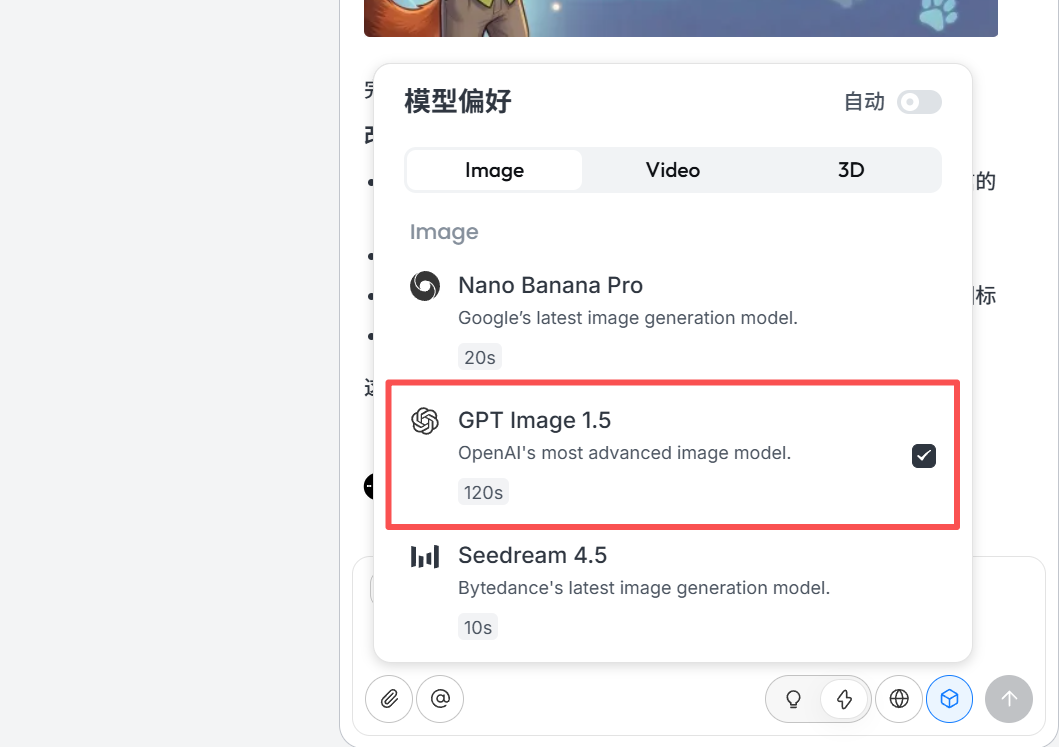The width and height of the screenshot is (1059, 747).
Task: Click the blue cube model preference icon
Action: (949, 699)
